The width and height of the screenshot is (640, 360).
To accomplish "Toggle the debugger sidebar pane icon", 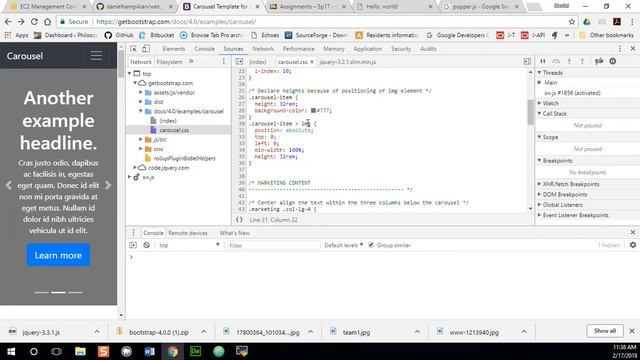I will (x=527, y=62).
